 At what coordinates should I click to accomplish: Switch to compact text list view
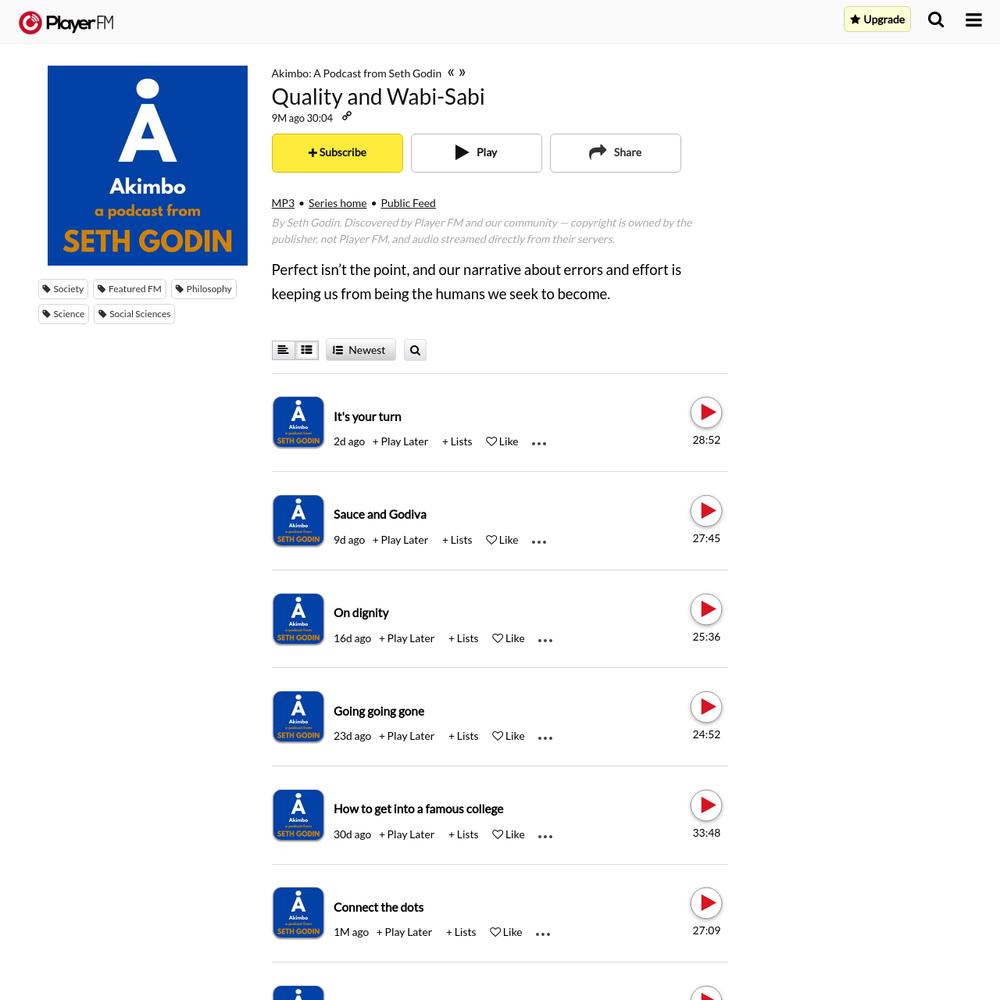[x=283, y=349]
